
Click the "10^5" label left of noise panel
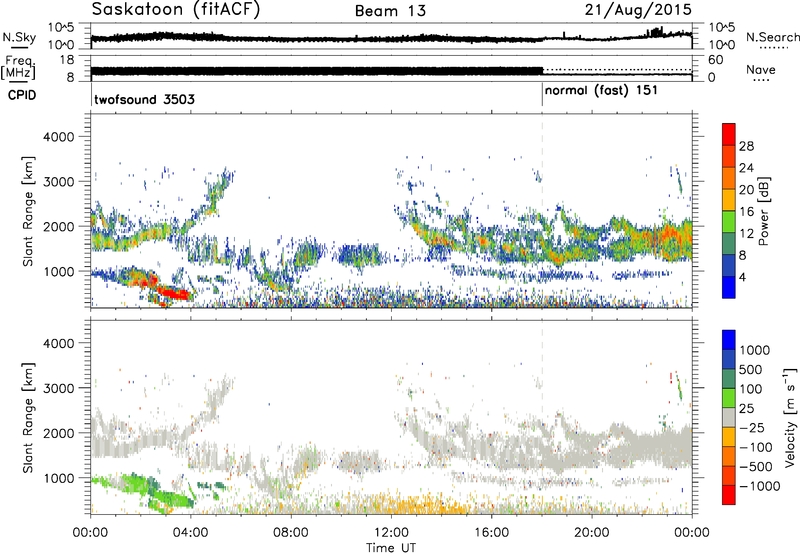(x=61, y=27)
